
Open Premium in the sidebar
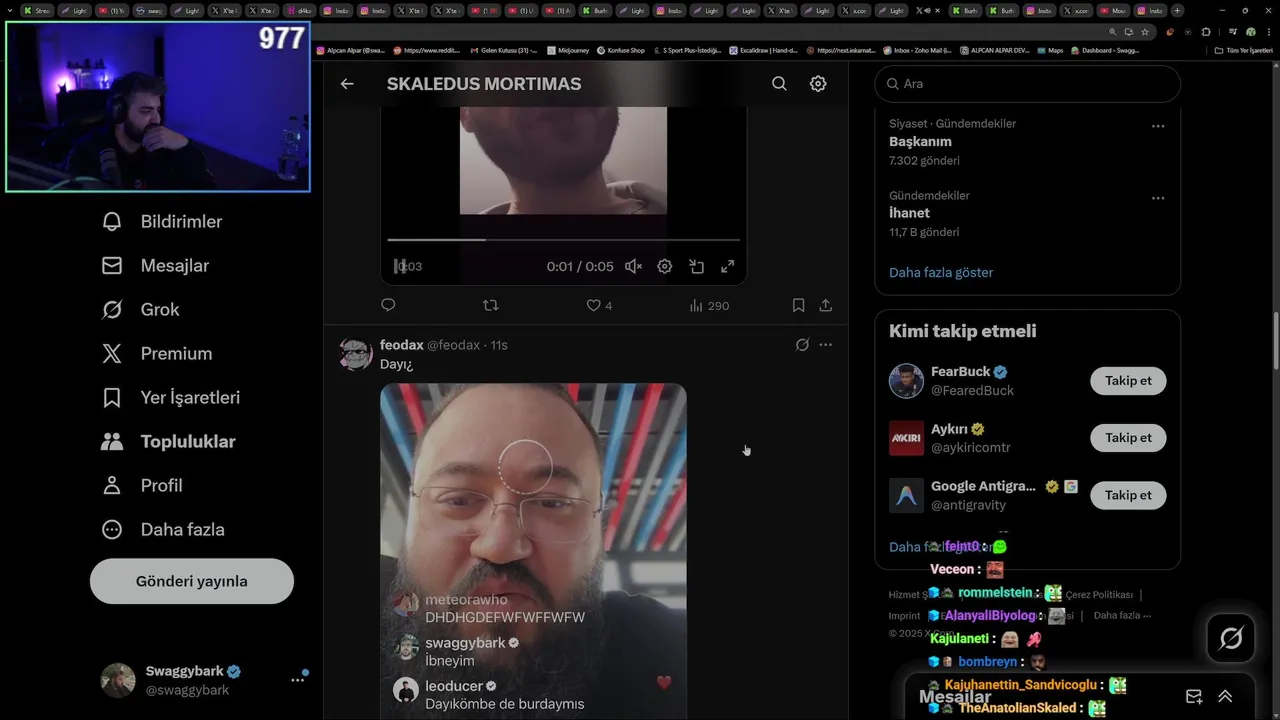157,353
